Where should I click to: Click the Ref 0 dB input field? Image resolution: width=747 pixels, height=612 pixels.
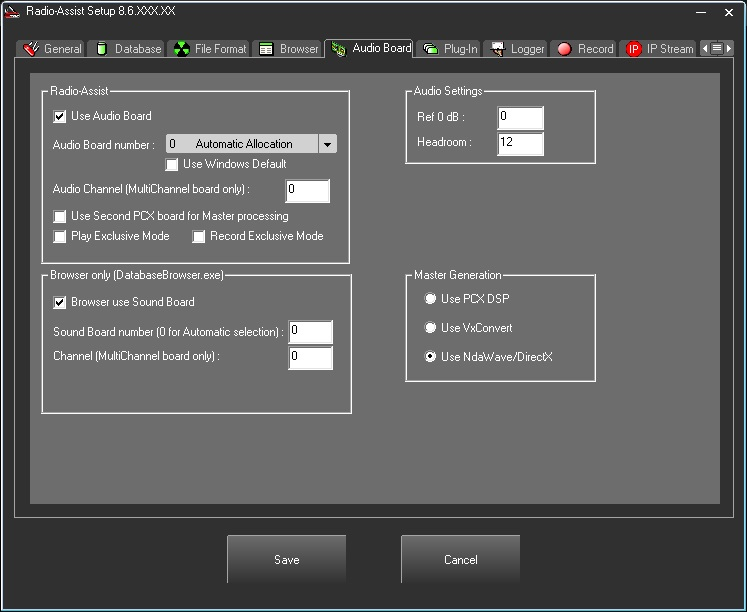[520, 117]
